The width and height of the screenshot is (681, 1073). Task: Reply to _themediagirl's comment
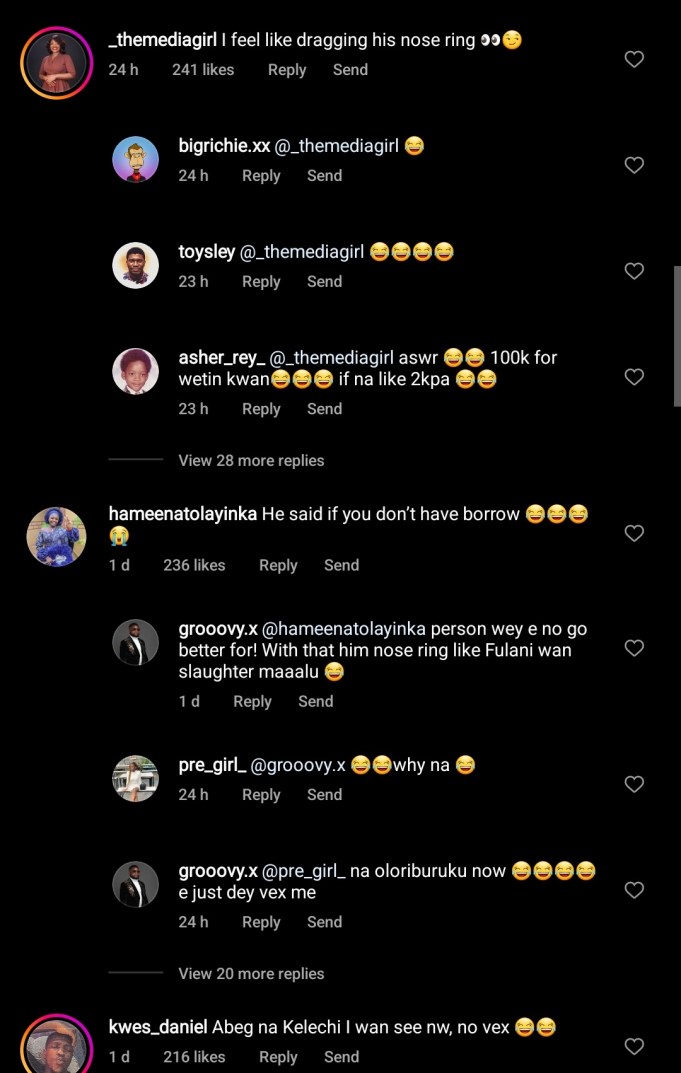pos(287,70)
